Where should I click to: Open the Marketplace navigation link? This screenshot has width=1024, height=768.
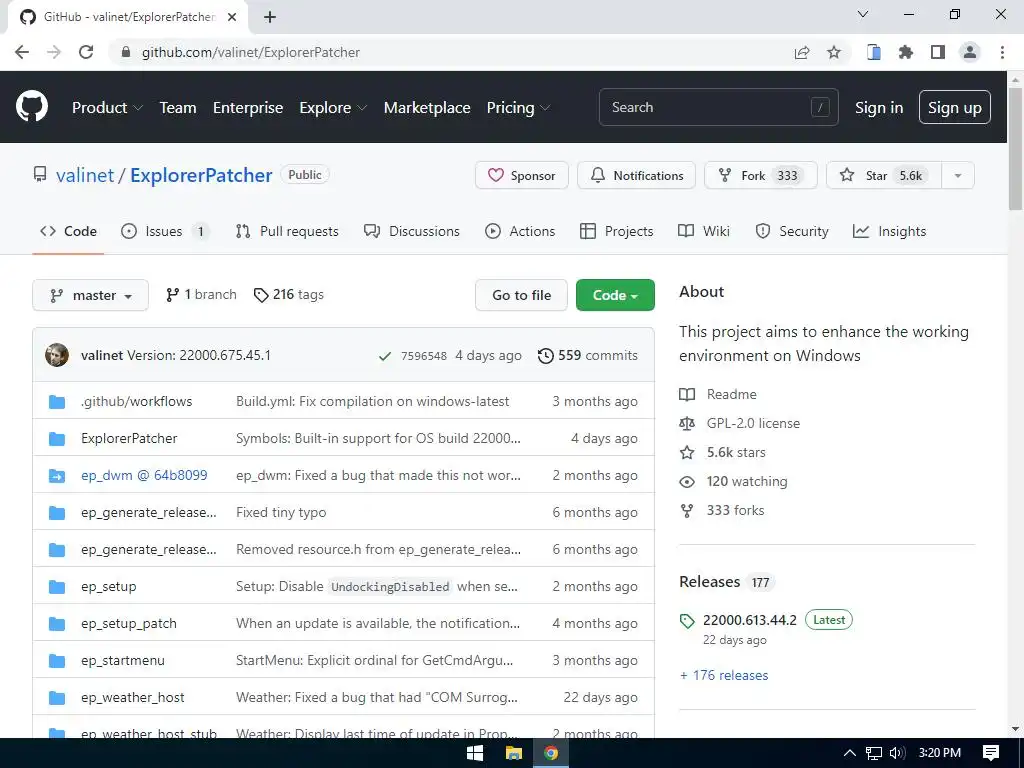427,108
